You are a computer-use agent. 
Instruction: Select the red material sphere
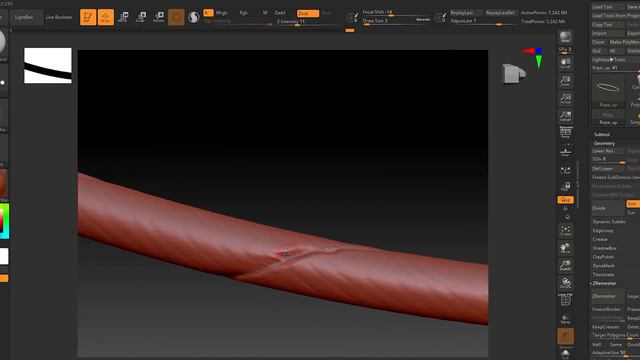[3, 183]
